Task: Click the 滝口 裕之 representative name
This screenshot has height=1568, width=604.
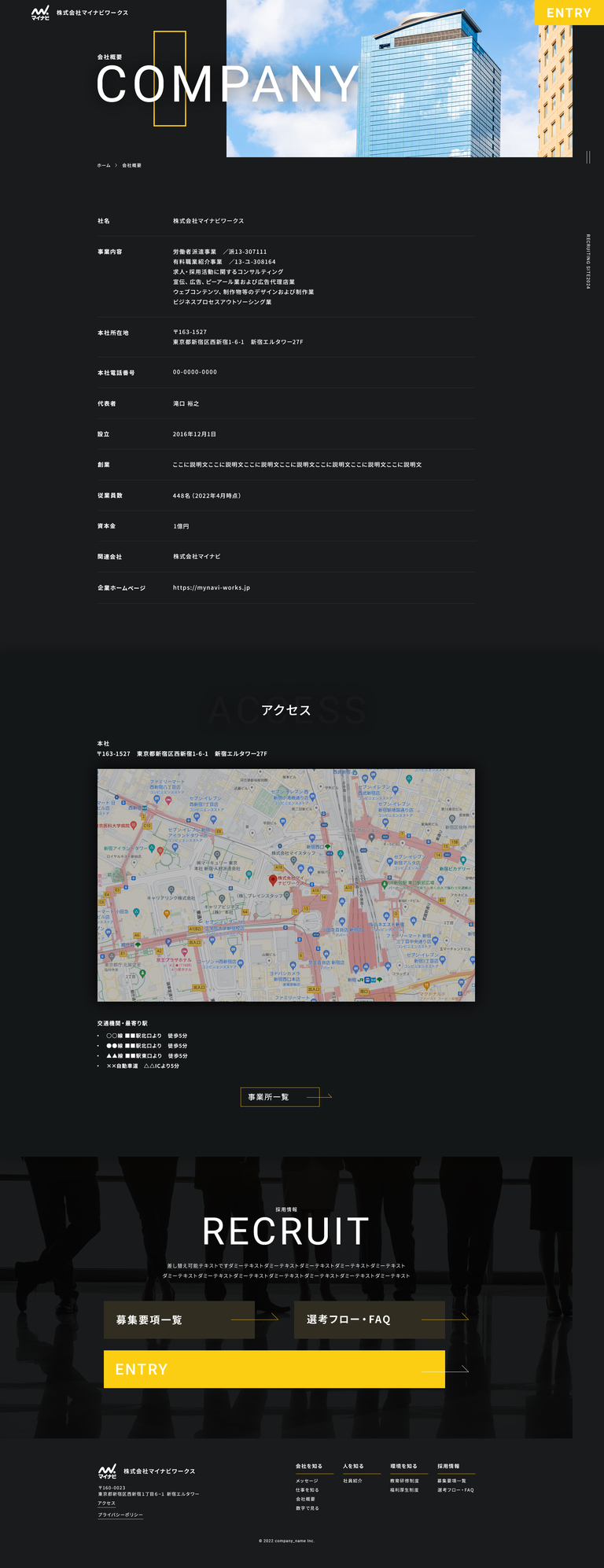Action: point(186,403)
